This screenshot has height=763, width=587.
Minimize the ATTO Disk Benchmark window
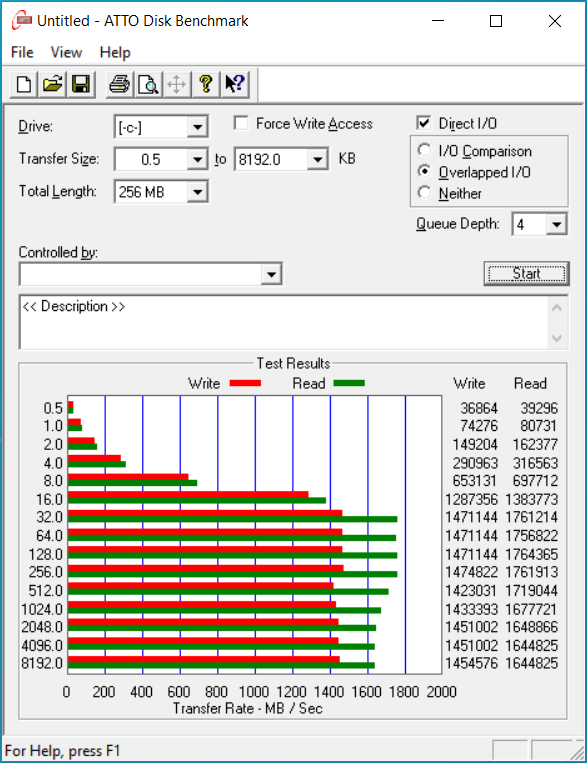[438, 21]
